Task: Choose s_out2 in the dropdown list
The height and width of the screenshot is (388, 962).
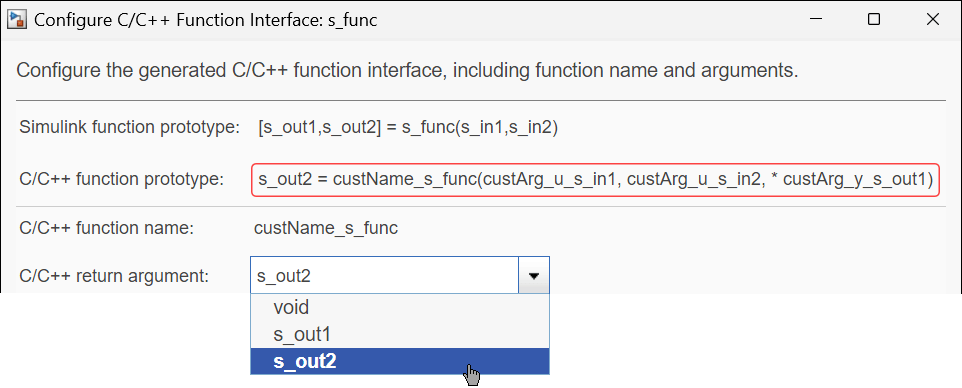Action: pyautogui.click(x=399, y=361)
